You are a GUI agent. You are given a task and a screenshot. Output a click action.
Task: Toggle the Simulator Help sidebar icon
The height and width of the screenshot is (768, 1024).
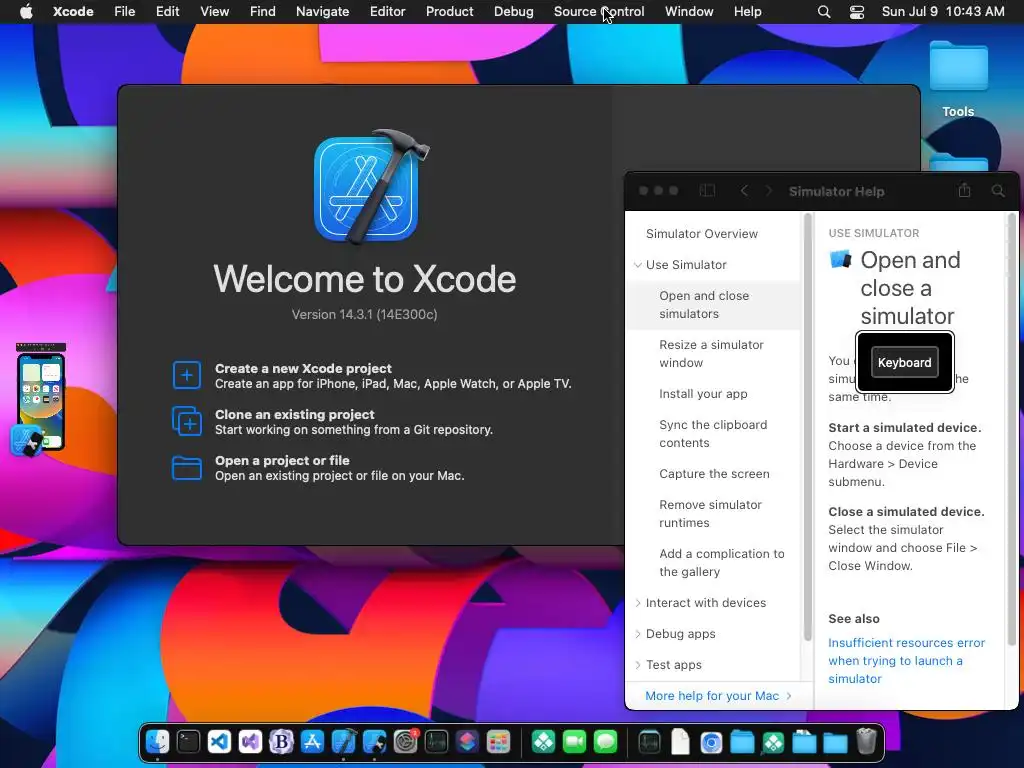707,191
